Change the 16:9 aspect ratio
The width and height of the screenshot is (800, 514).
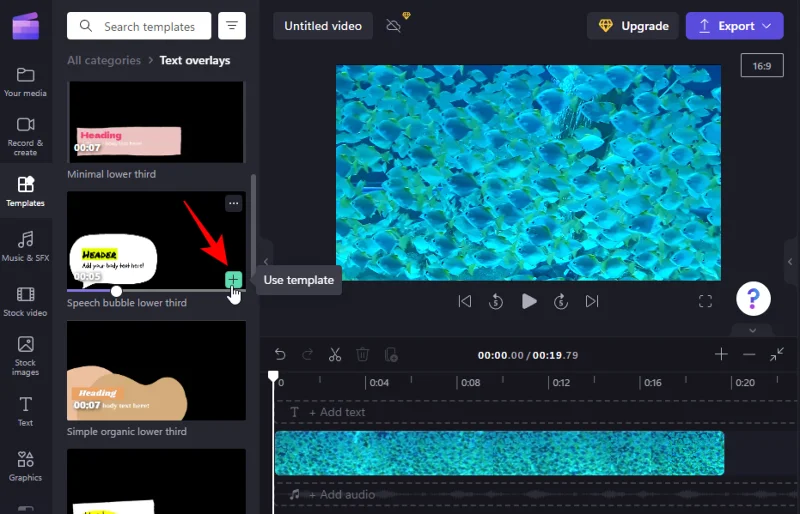[762, 66]
